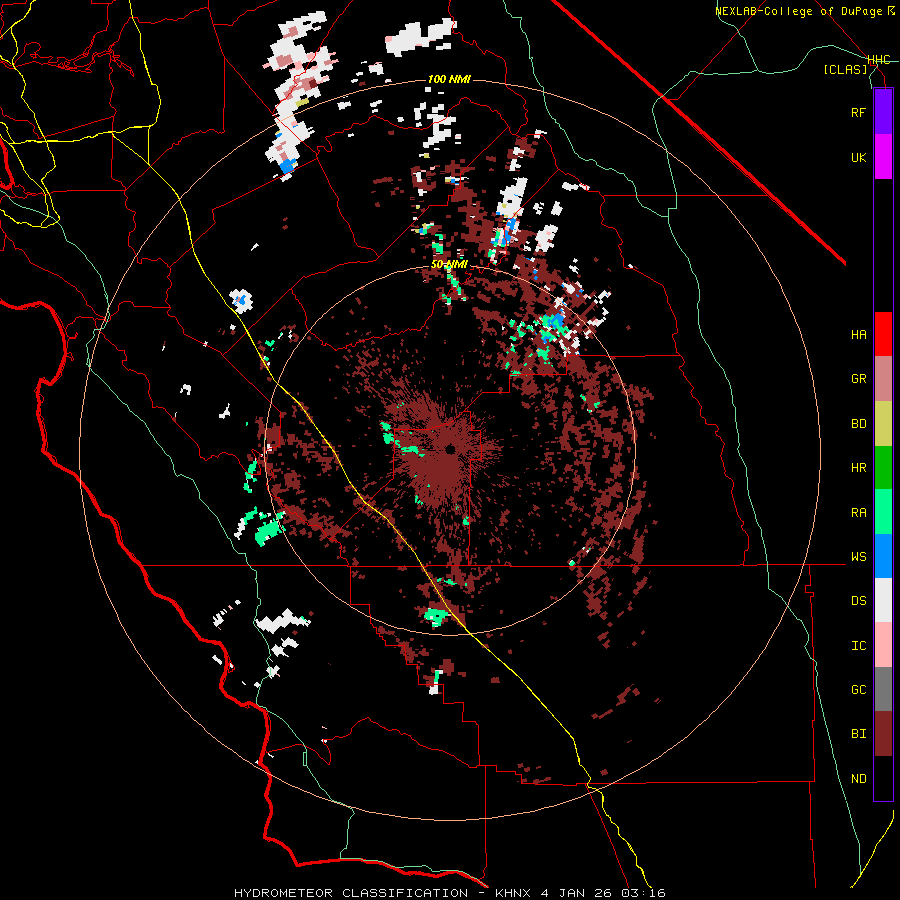Select the GR graupel color swatch
This screenshot has width=900, height=900.
tap(883, 379)
